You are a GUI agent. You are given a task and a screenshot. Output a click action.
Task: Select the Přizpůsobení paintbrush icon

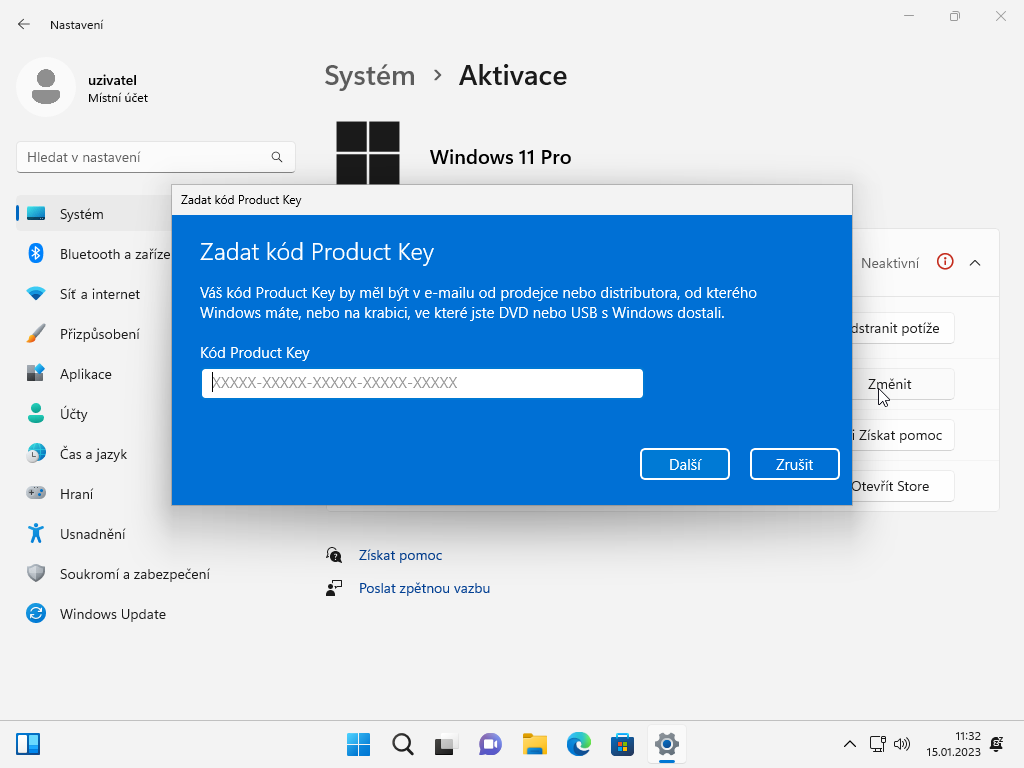coord(36,334)
